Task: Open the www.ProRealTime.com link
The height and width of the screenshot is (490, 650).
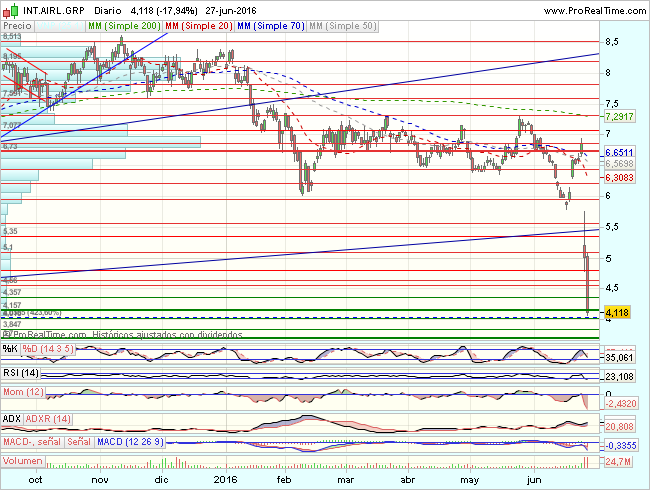Action: coord(594,8)
